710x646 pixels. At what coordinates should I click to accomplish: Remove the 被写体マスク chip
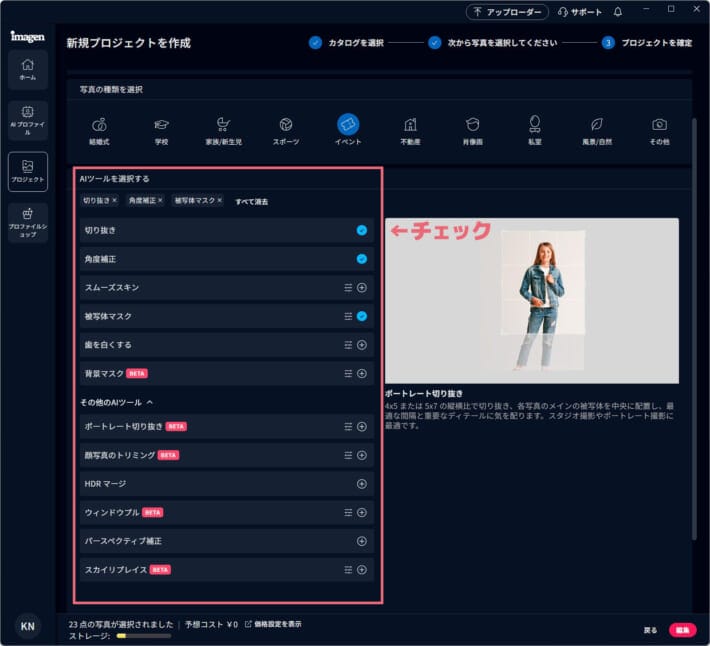[220, 200]
